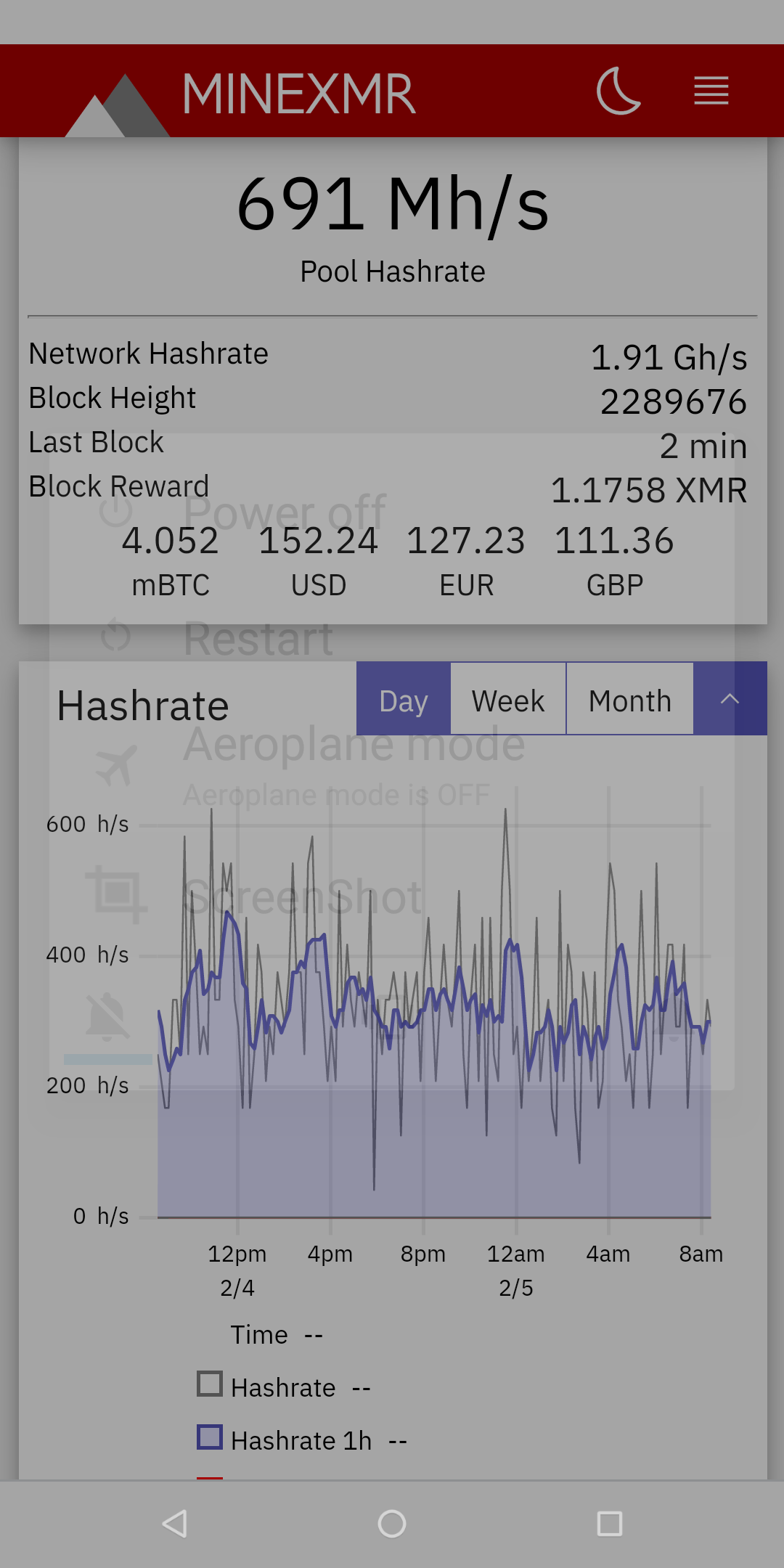Collapse the Hashrate chart with the chevron

(x=730, y=698)
